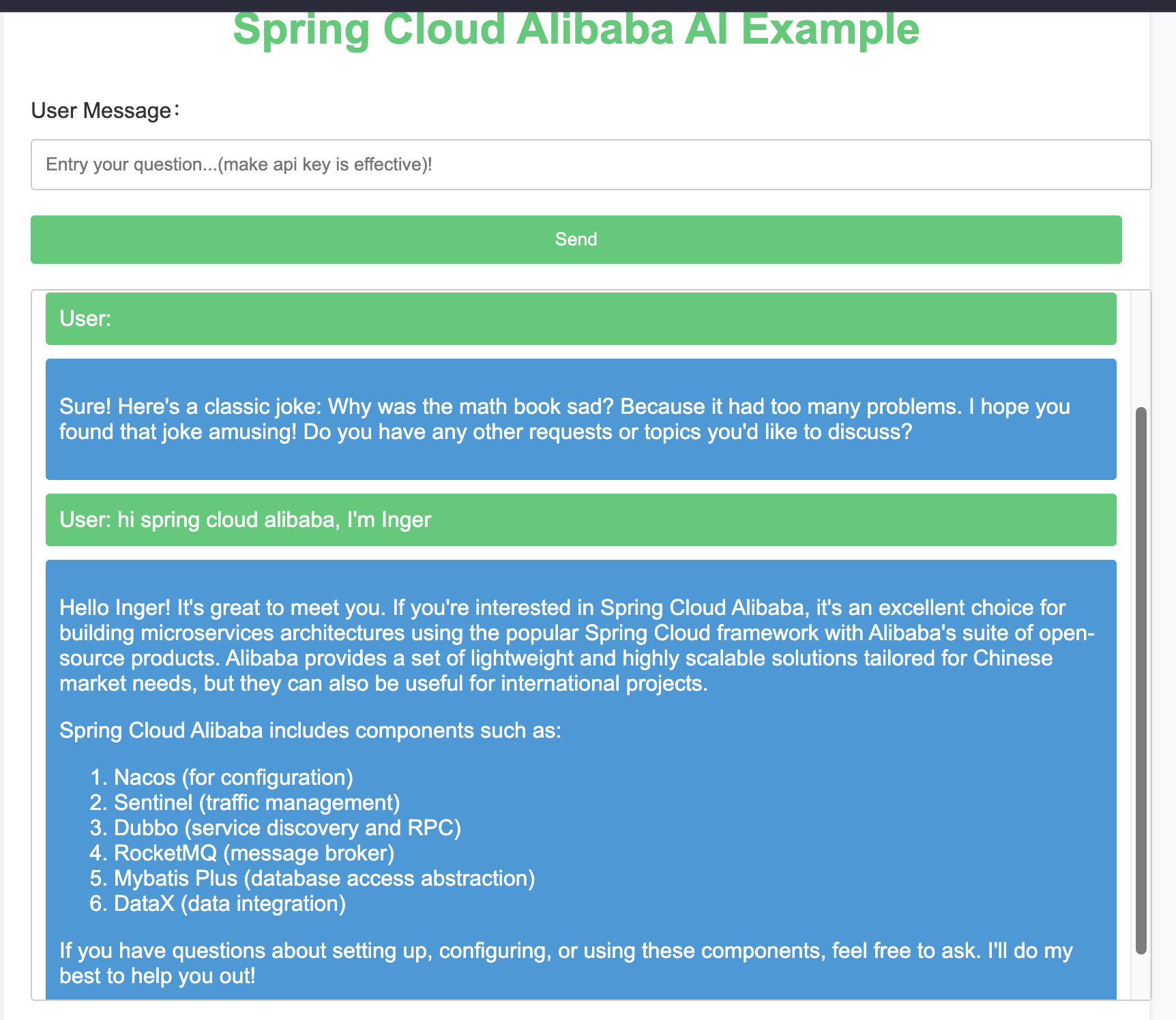The height and width of the screenshot is (1020, 1176).
Task: Select the empty 'User:' message bubble
Action: coord(580,318)
